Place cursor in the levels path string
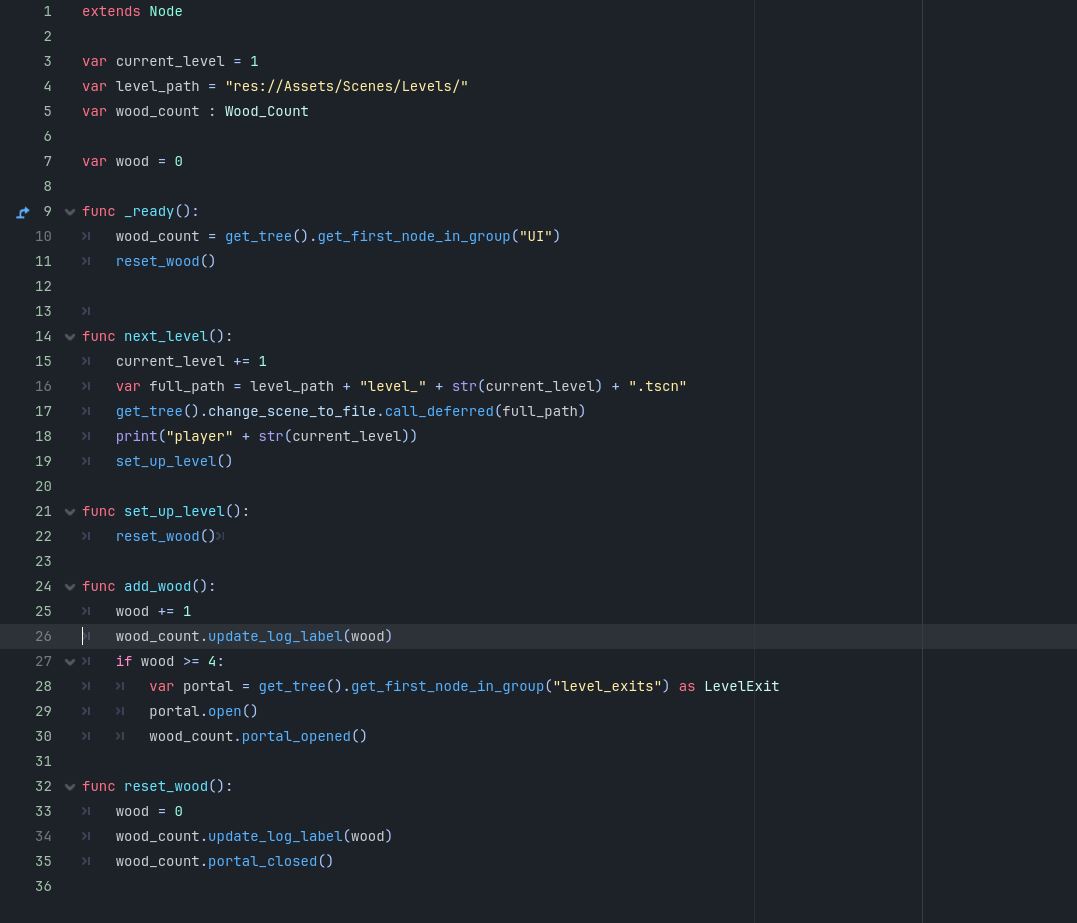The width and height of the screenshot is (1077, 923). [346, 86]
